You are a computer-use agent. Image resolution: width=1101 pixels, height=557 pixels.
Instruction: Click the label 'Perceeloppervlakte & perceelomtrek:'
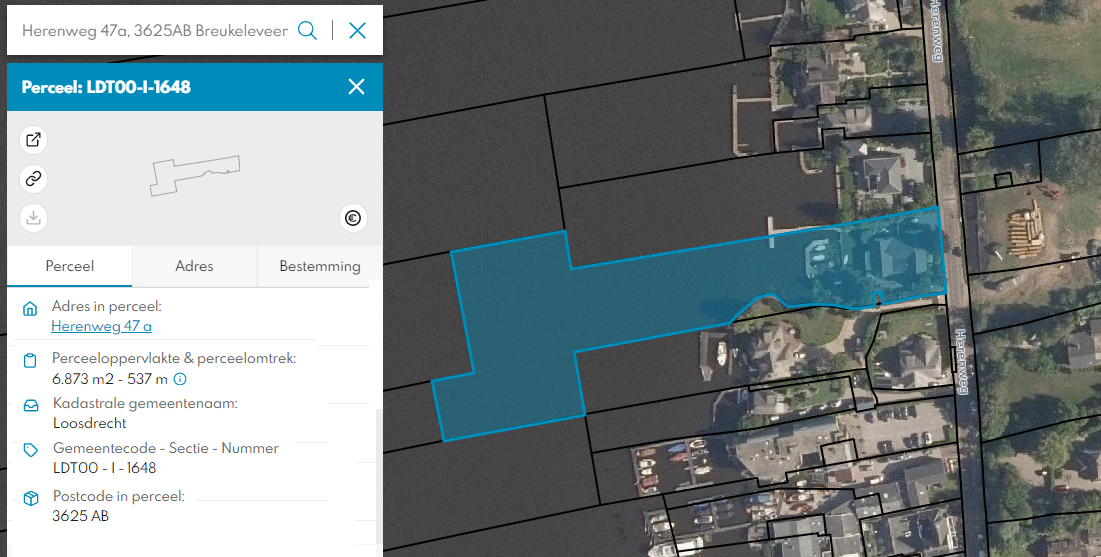(x=174, y=358)
